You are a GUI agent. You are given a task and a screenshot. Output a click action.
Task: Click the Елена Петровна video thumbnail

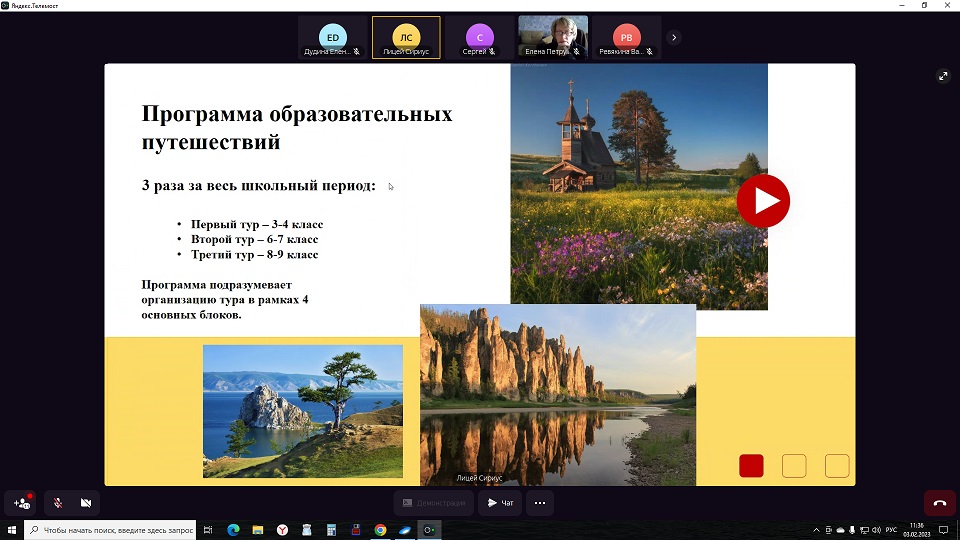(x=552, y=38)
